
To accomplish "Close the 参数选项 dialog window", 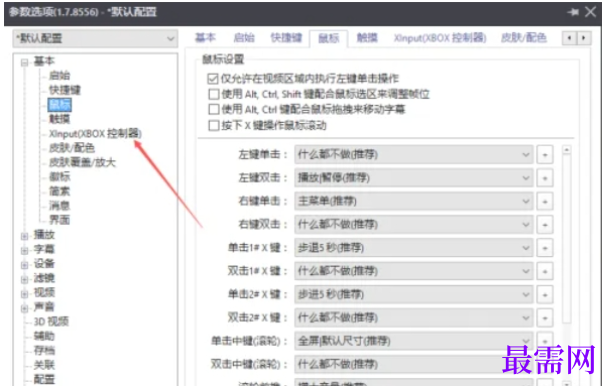I will point(591,12).
